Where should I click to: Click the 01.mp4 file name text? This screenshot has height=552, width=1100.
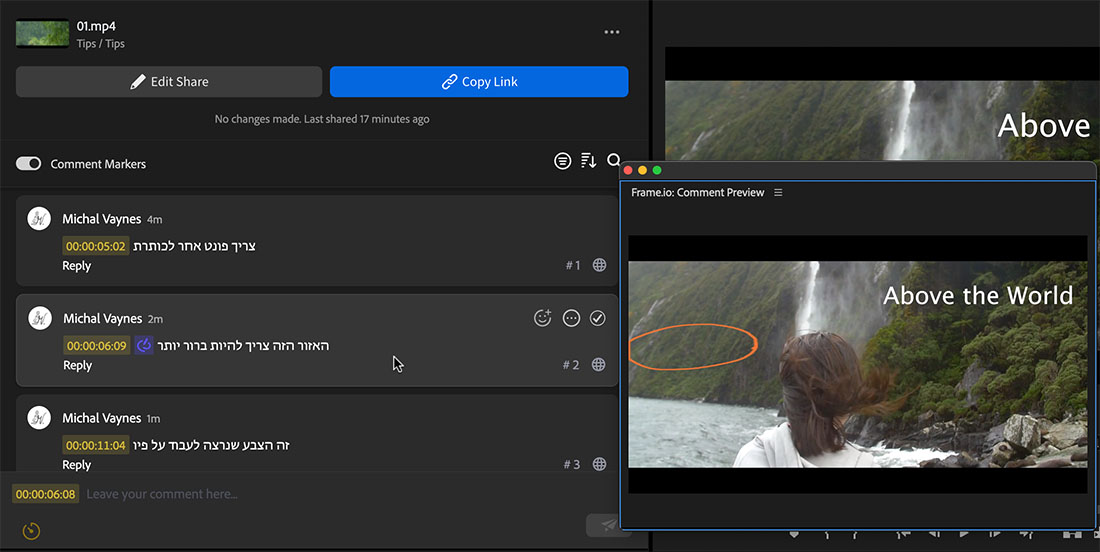tap(96, 26)
